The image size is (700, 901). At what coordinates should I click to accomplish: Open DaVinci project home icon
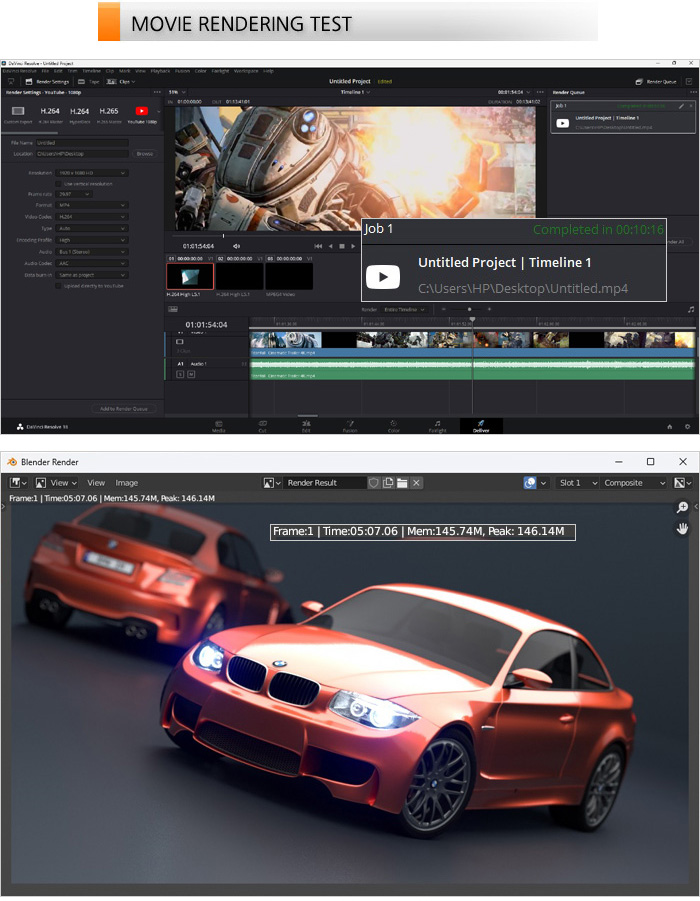tap(670, 426)
